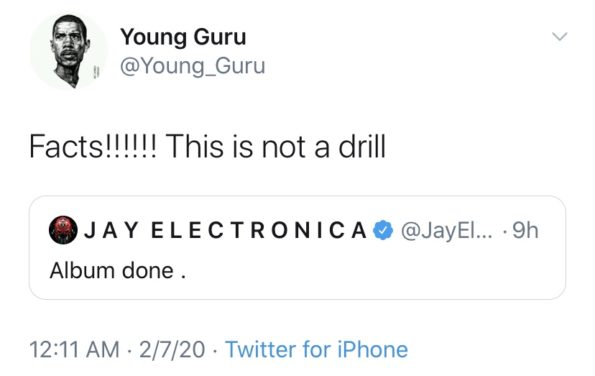Click the 9h timestamp on quoted tweet
This screenshot has height=376, width=595.
525,230
